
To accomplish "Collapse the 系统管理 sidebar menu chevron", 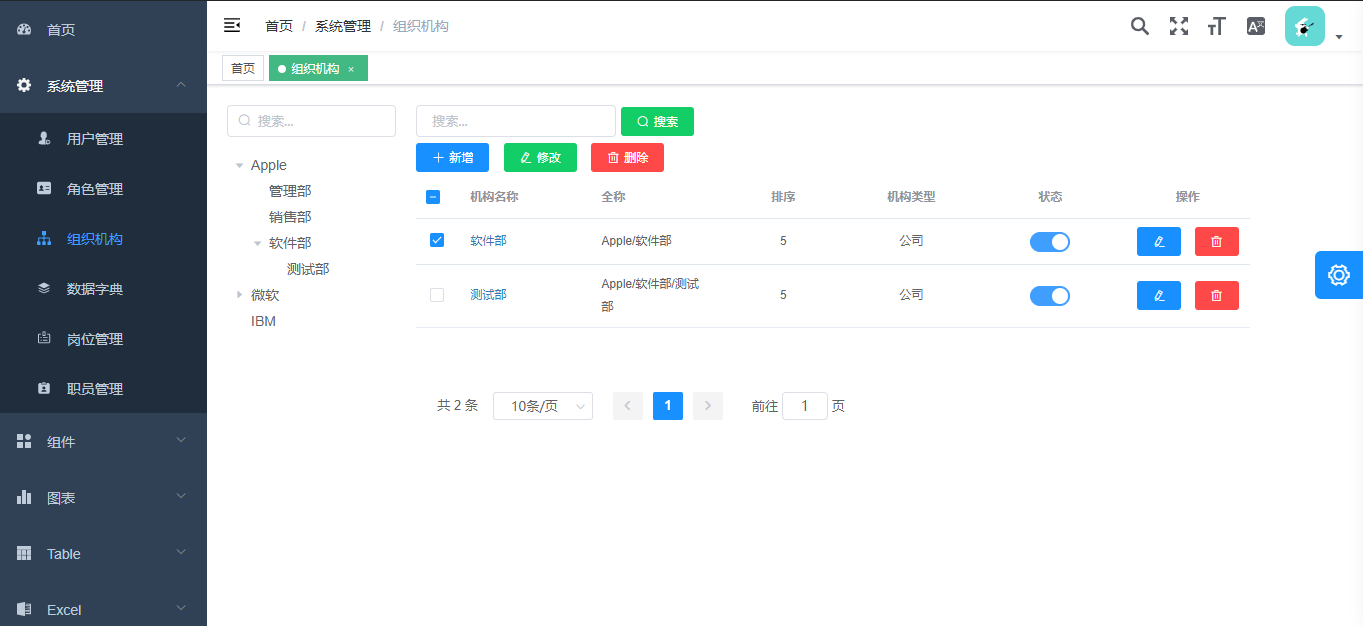I will pos(181,85).
